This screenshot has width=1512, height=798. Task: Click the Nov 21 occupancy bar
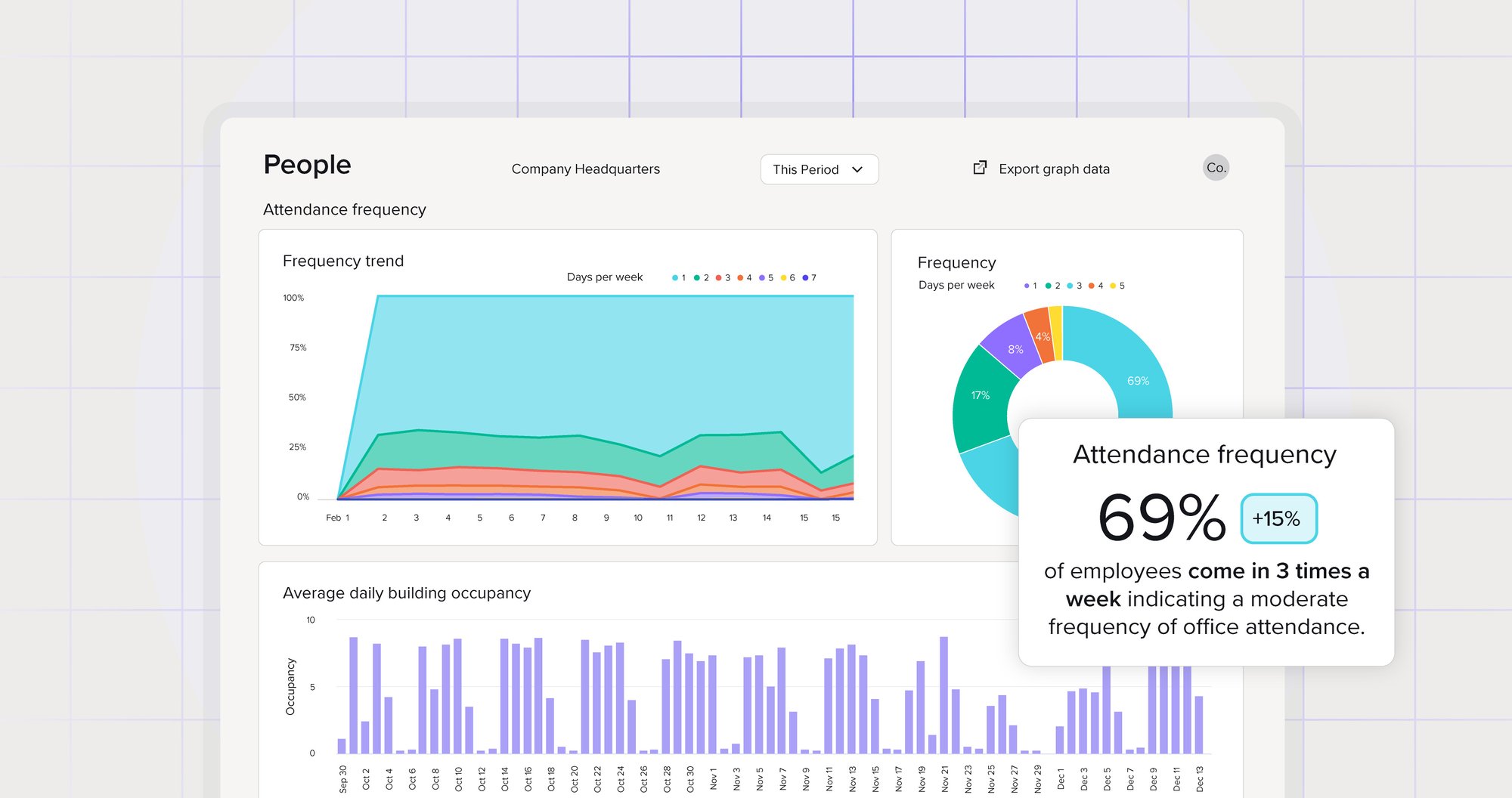pos(943,695)
